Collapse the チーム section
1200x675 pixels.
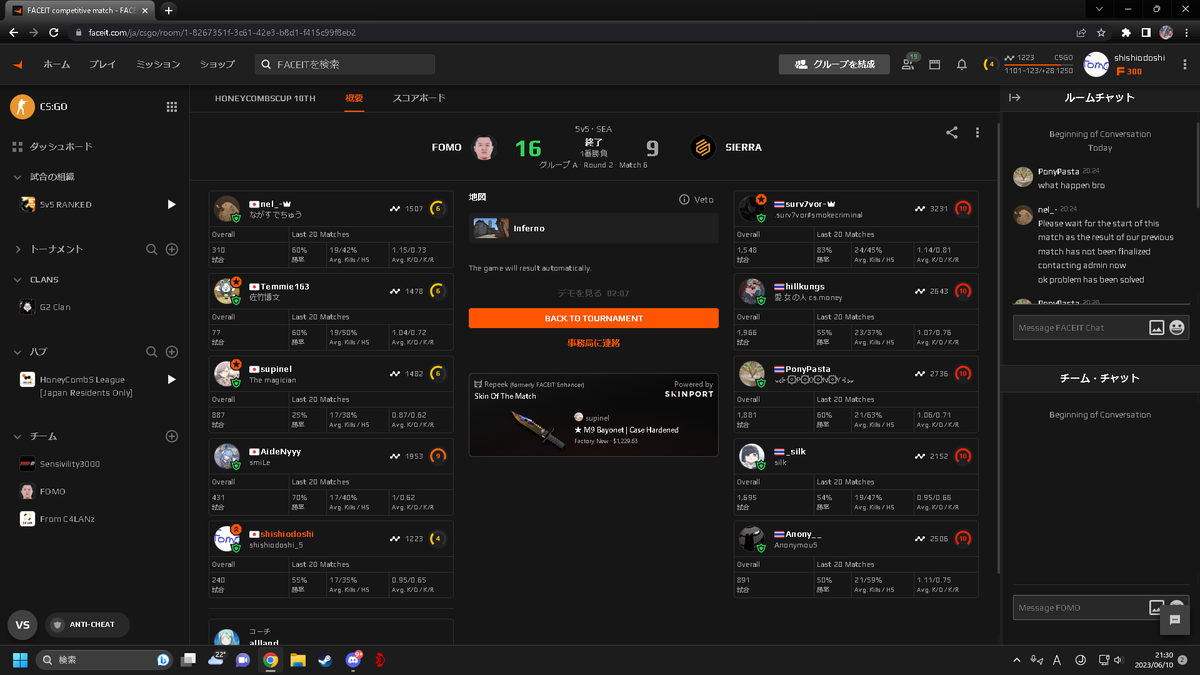pos(17,437)
